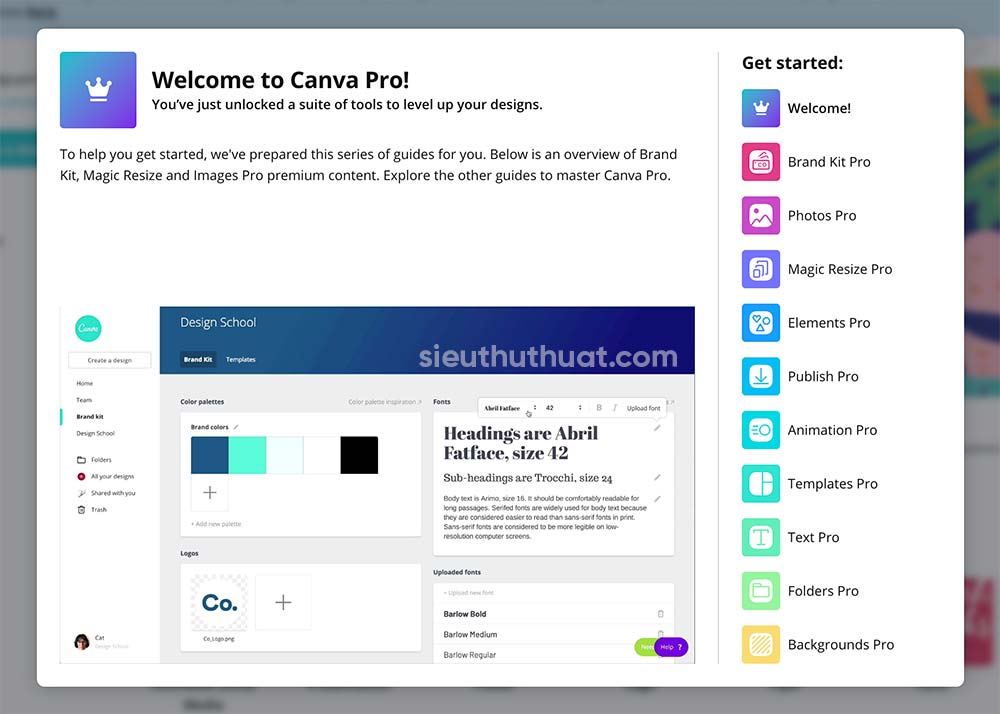The height and width of the screenshot is (714, 1000).
Task: Select the Templates Pro guide label
Action: pyautogui.click(x=832, y=483)
